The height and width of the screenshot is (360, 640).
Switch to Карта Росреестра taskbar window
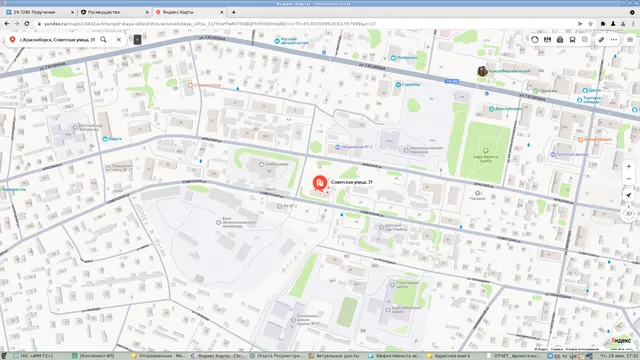(277, 356)
